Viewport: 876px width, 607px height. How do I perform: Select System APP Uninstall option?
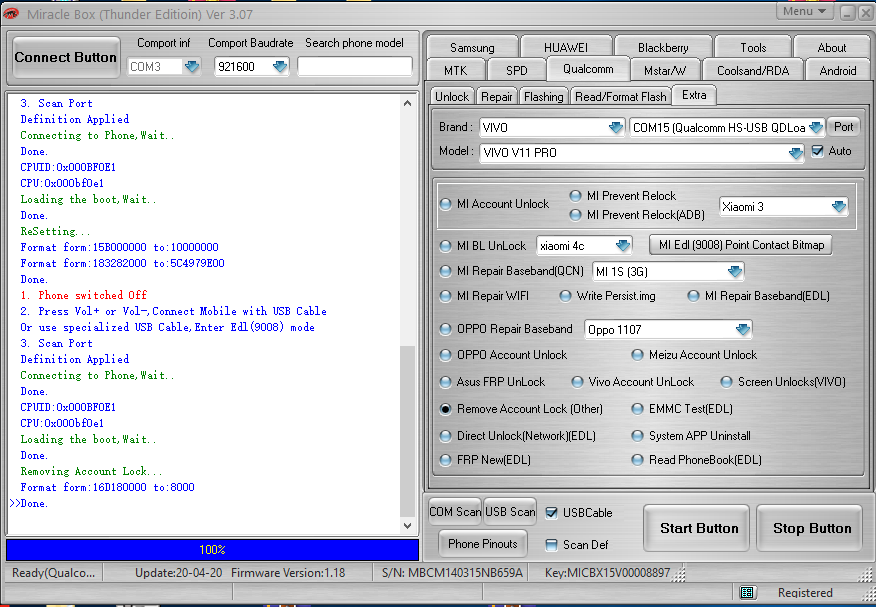[x=637, y=436]
